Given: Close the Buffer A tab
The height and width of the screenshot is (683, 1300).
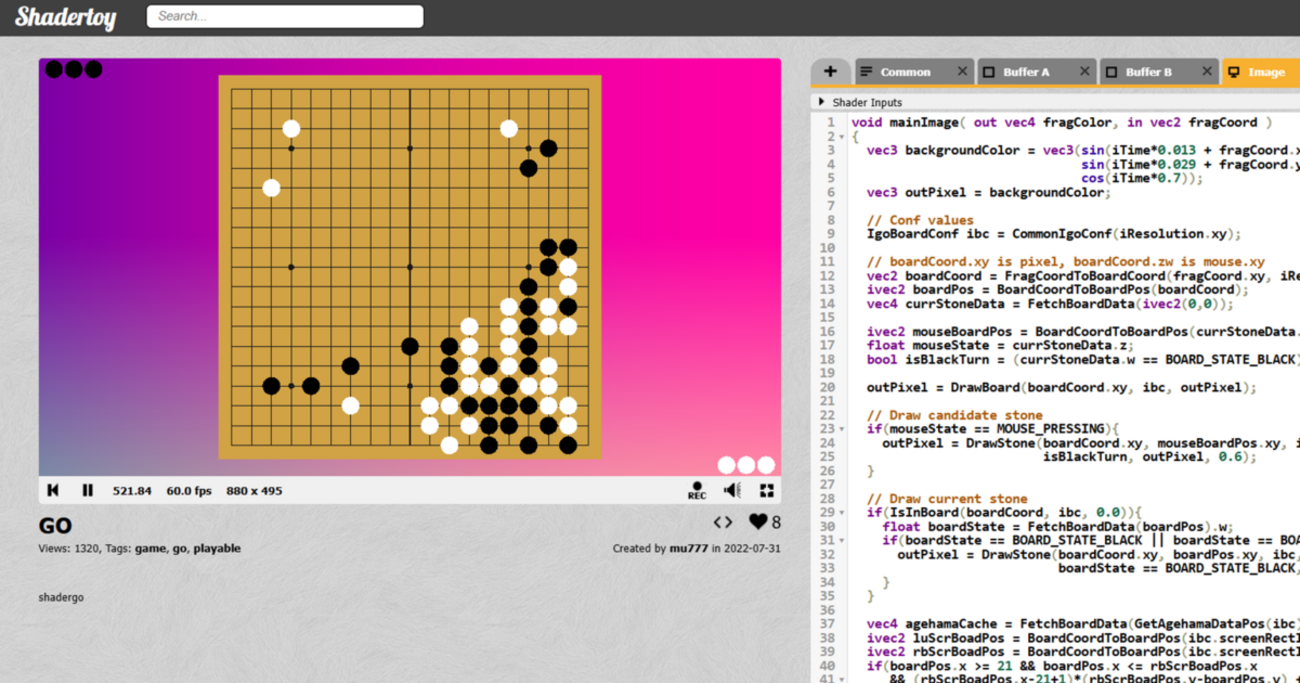Looking at the screenshot, I should [x=1085, y=72].
